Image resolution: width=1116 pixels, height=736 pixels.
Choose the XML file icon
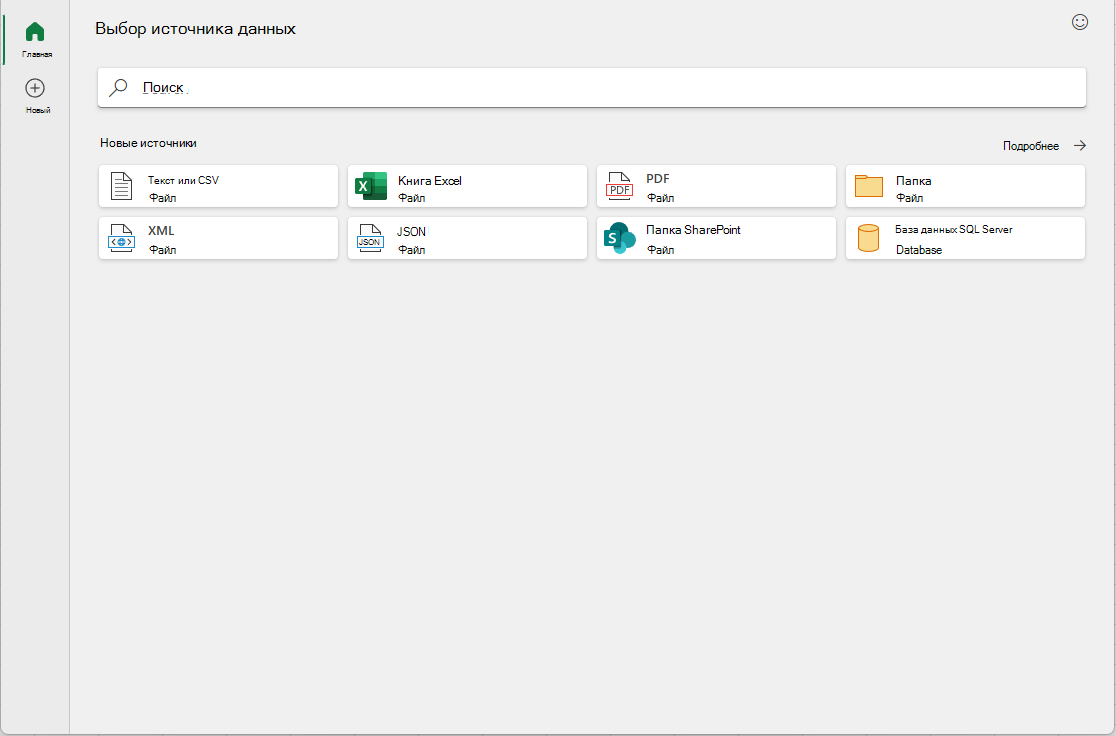(121, 238)
